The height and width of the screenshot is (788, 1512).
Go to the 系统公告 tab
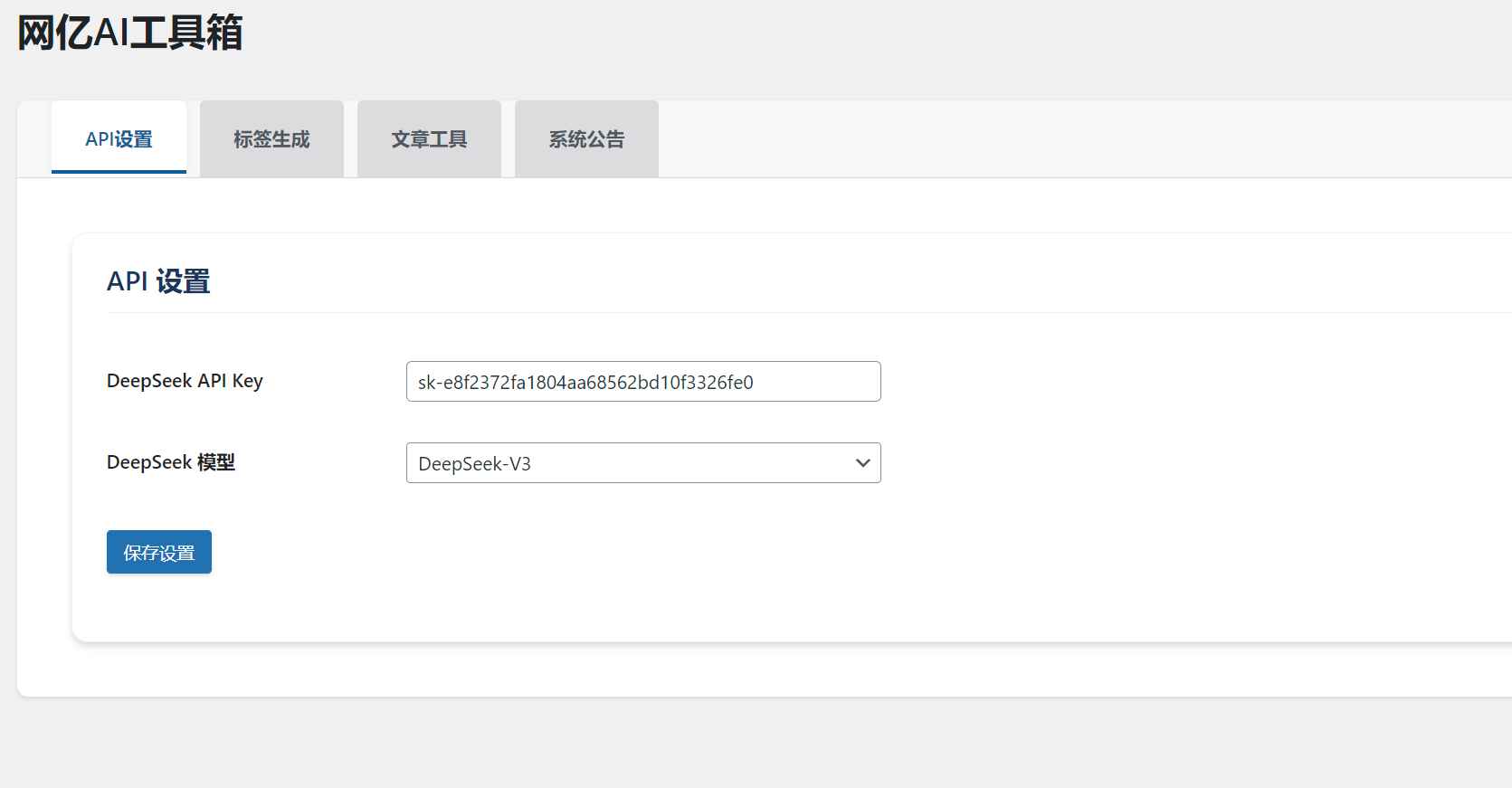(586, 139)
